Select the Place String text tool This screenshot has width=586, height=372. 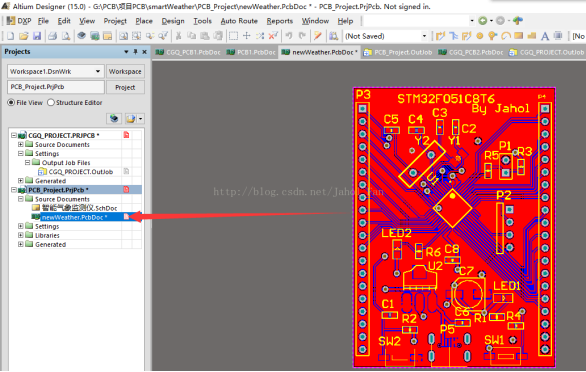tap(545, 36)
